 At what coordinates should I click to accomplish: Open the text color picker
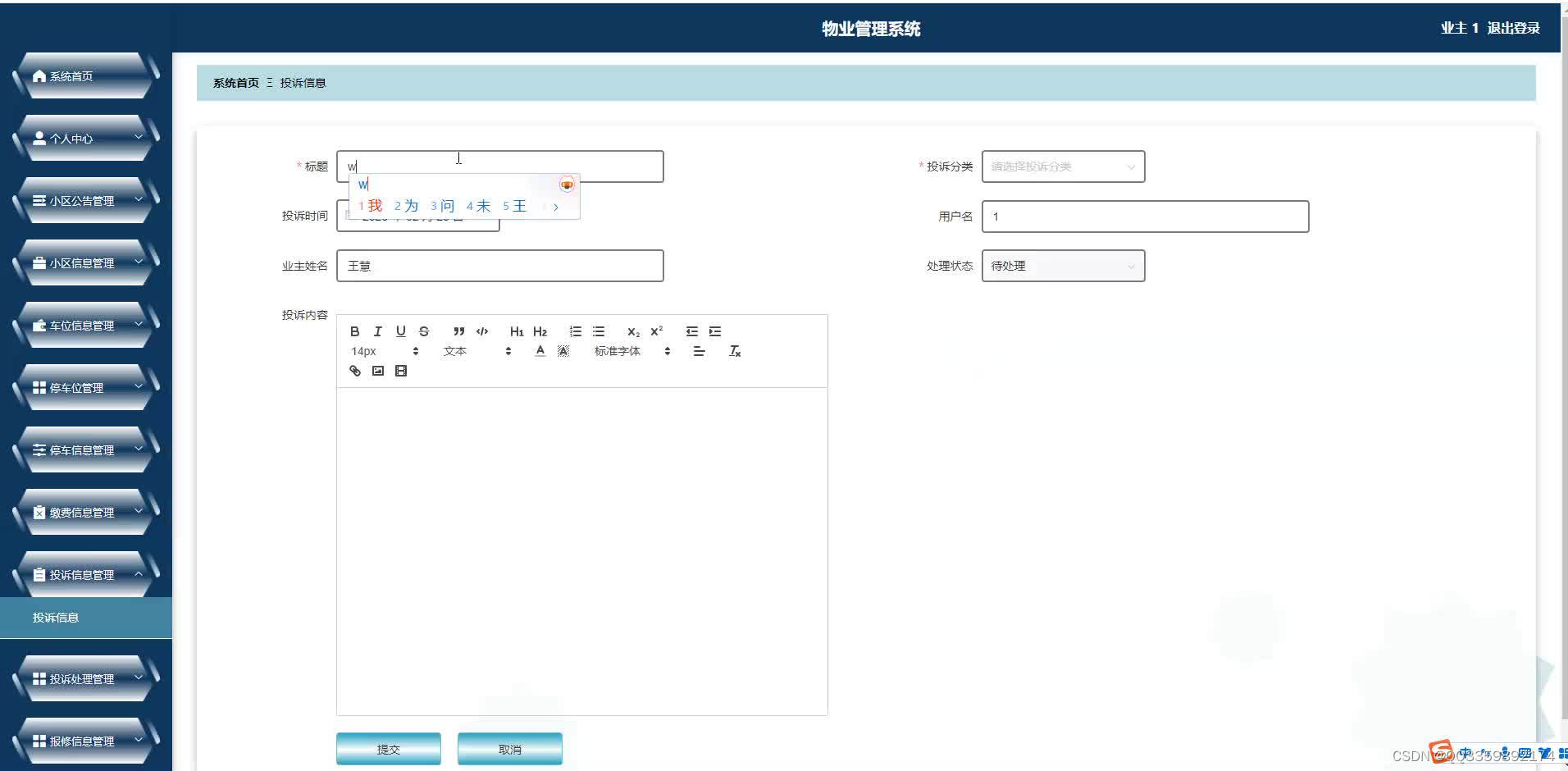(x=540, y=351)
